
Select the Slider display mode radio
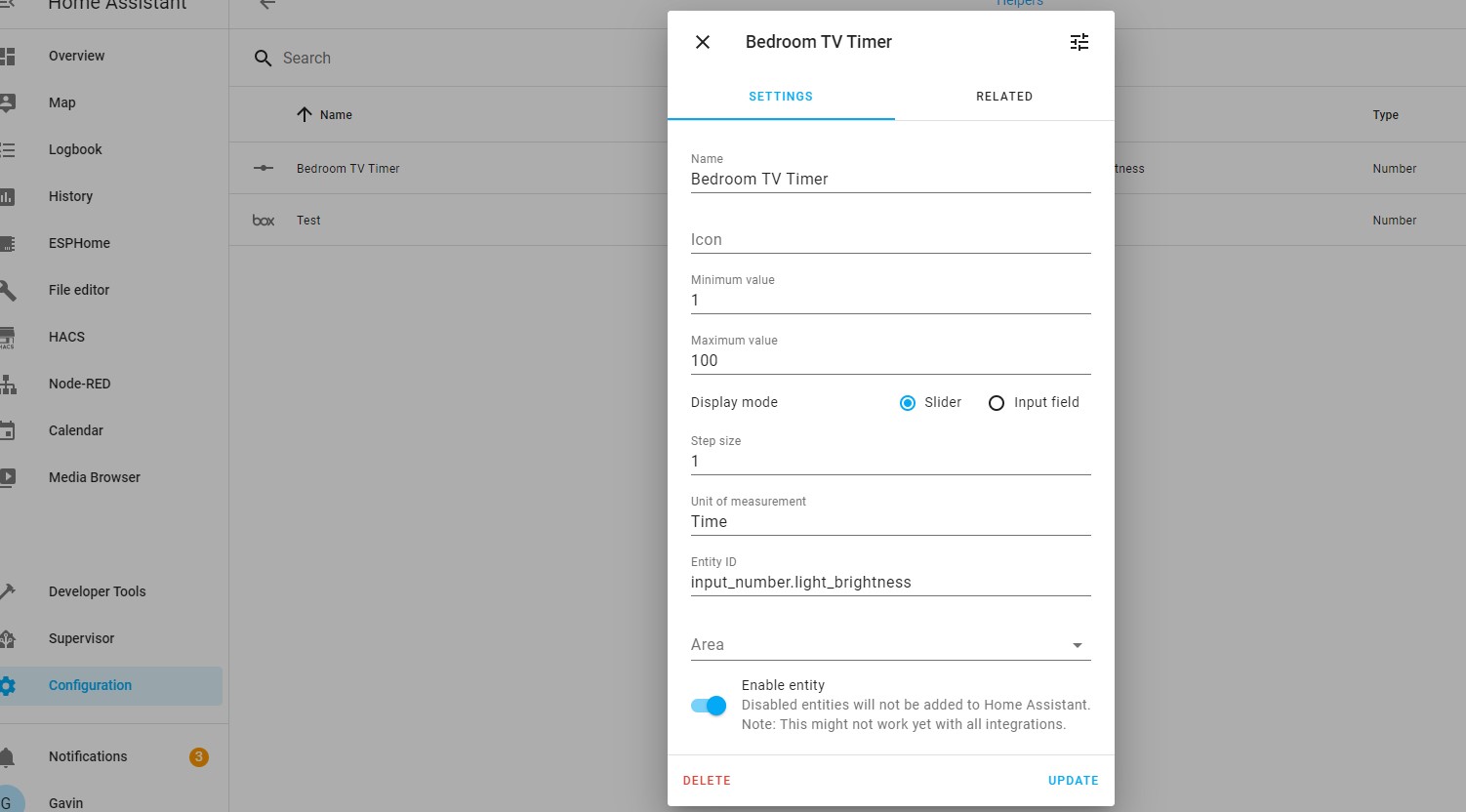tap(908, 403)
